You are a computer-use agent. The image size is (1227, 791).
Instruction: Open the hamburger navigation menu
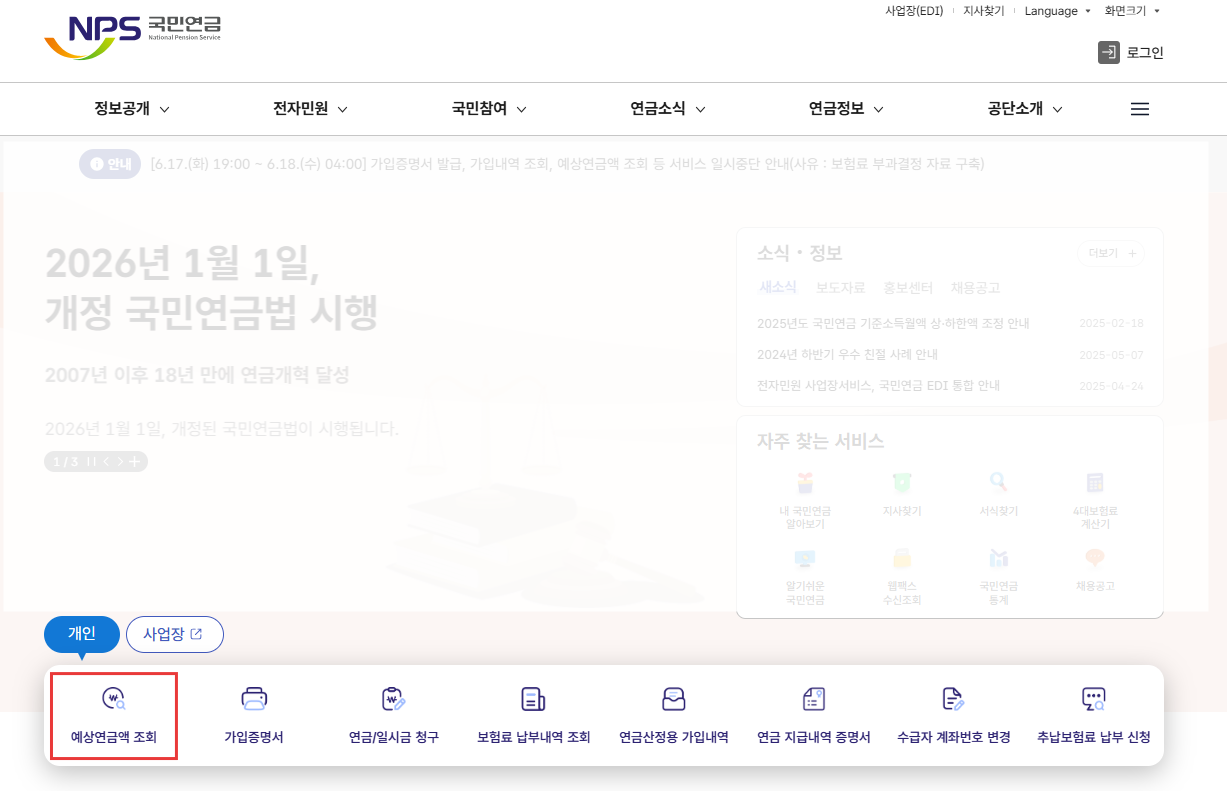1139,109
